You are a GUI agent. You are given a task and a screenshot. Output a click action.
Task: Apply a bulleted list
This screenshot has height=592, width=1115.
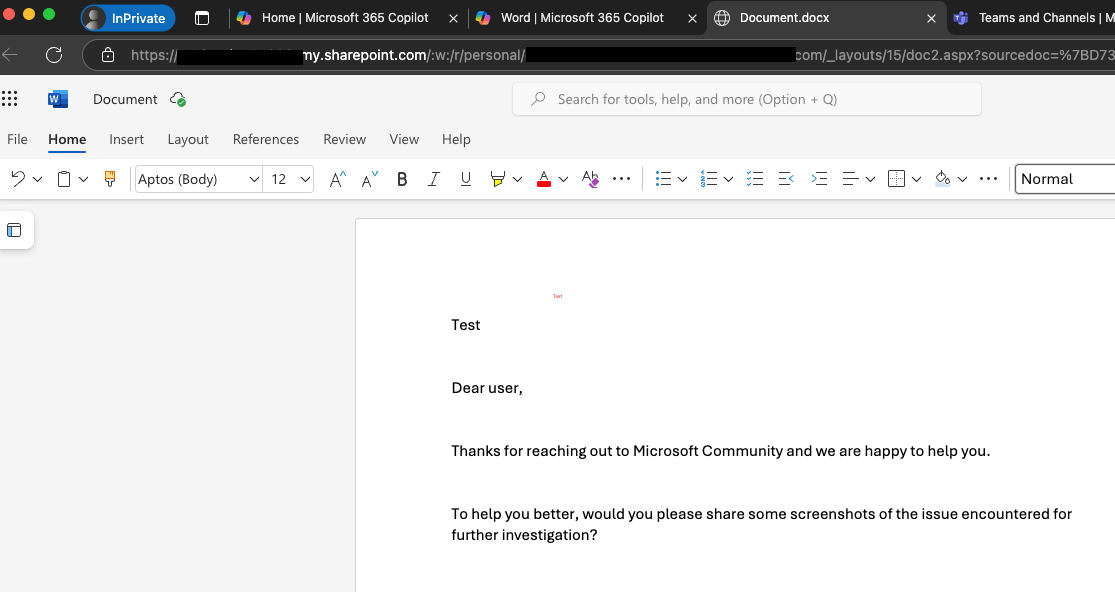[x=664, y=178]
